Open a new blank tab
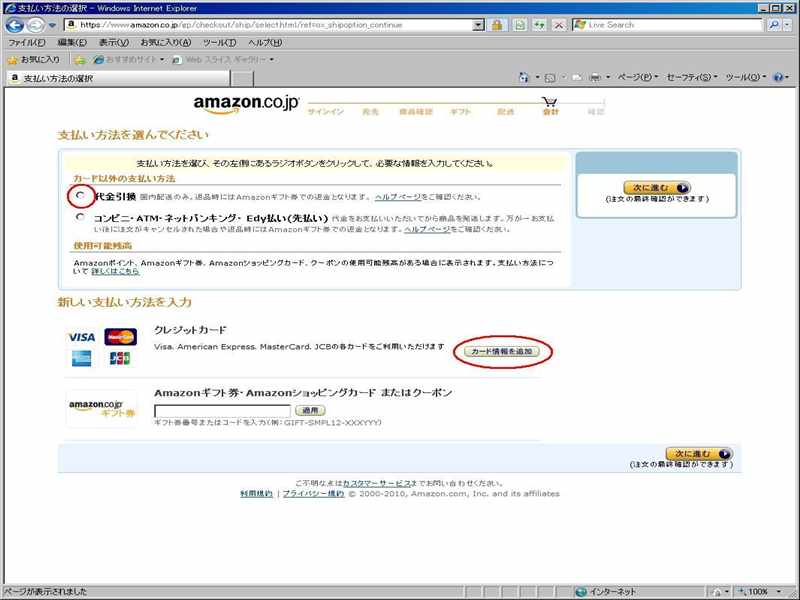800x600 pixels. click(242, 79)
